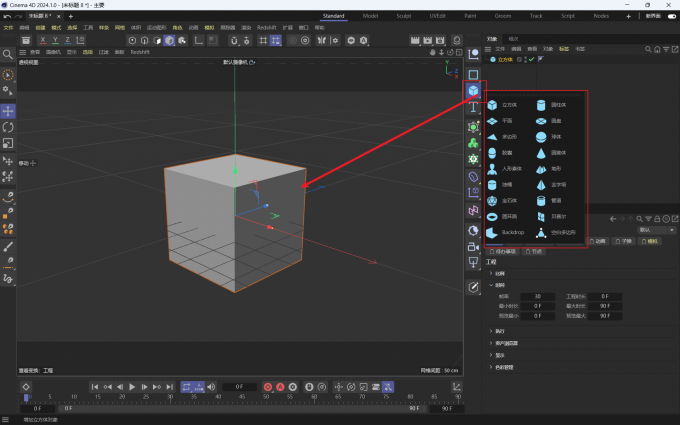Click timeline ruler at frame 45
The height and width of the screenshot is (425, 680).
[x=242, y=397]
